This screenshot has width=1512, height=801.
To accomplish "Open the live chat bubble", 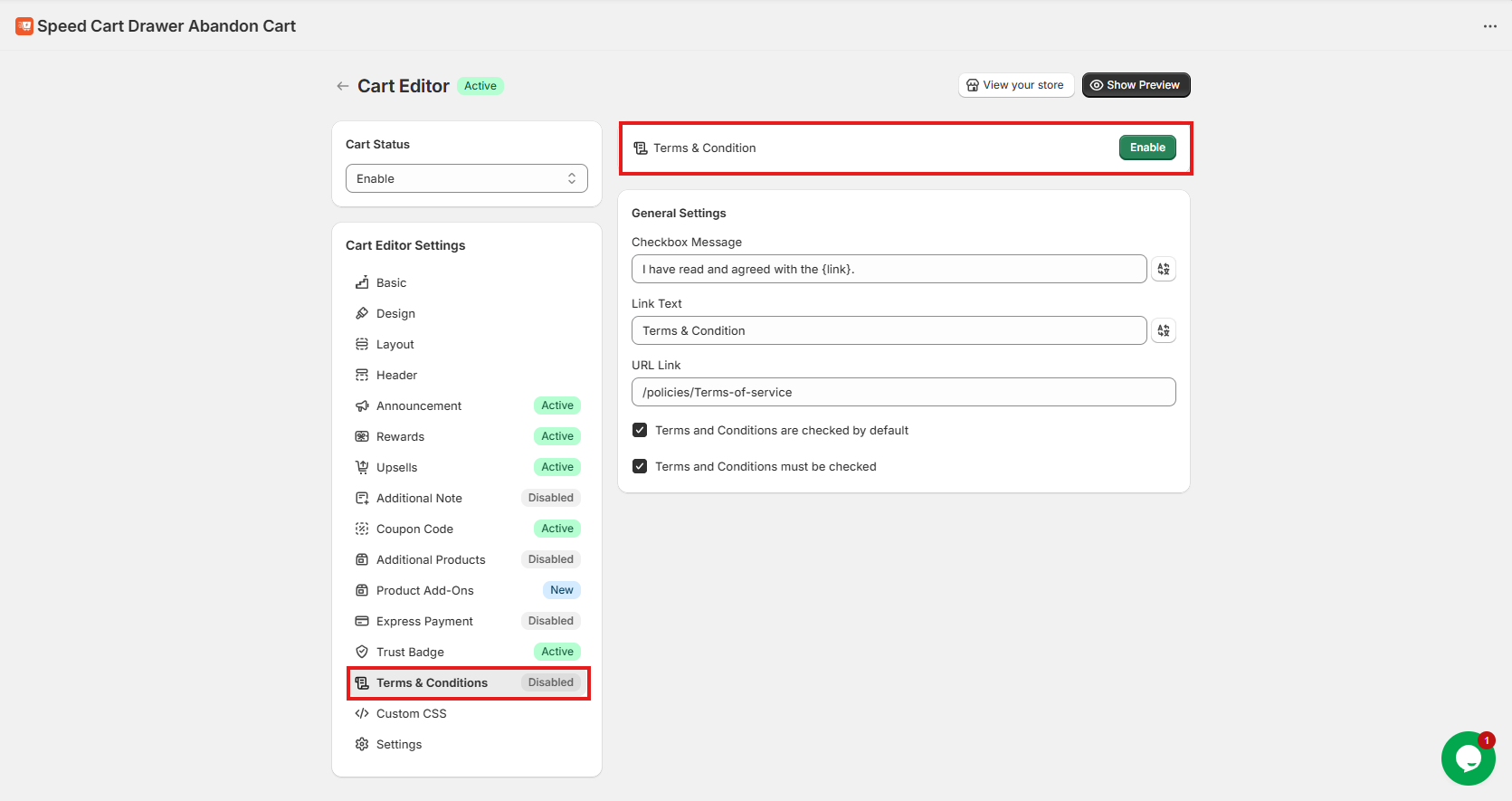I will click(x=1467, y=758).
